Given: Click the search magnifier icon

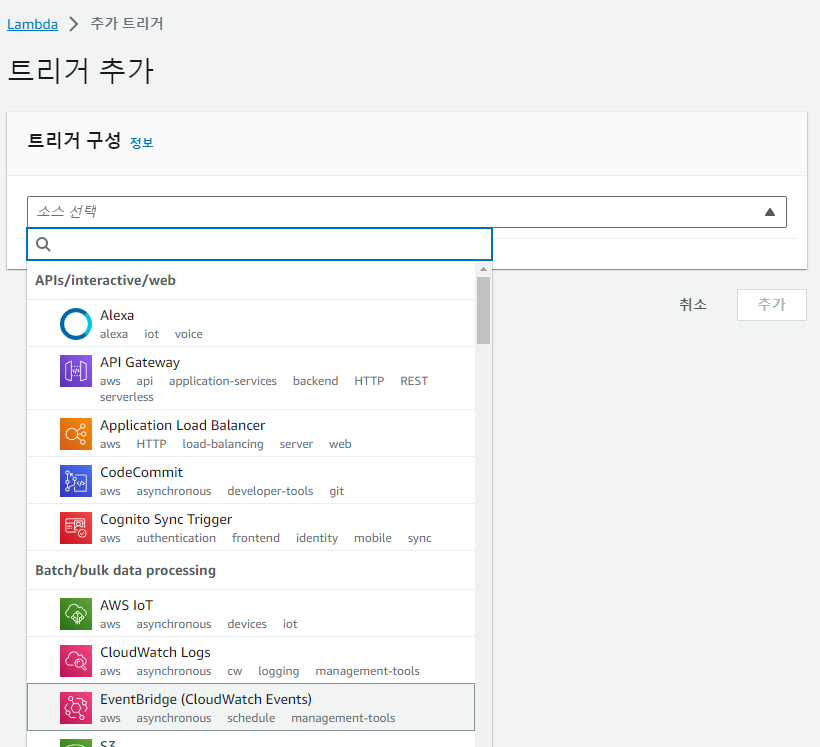Looking at the screenshot, I should coord(43,244).
